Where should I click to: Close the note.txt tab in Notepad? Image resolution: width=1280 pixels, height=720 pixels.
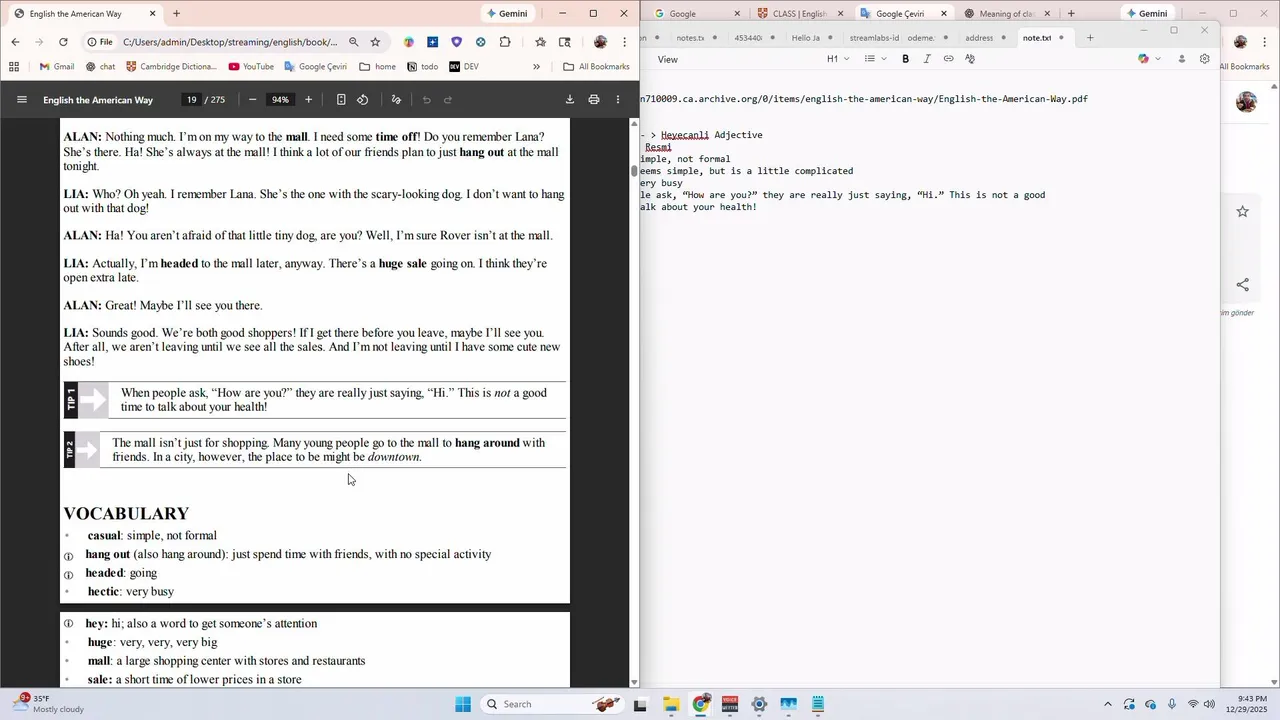tap(1061, 38)
